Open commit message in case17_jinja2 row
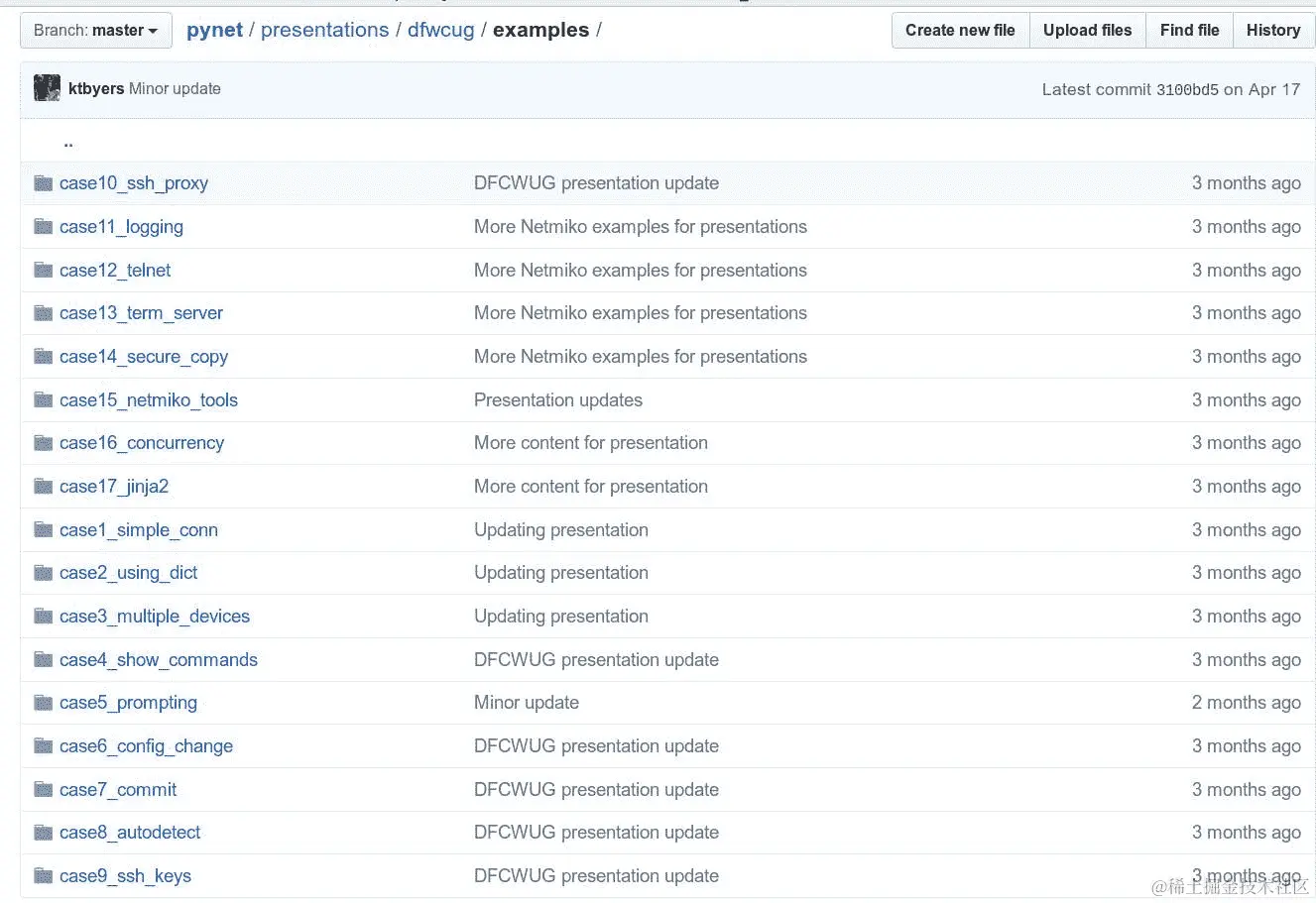Image resolution: width=1316 pixels, height=903 pixels. 591,487
